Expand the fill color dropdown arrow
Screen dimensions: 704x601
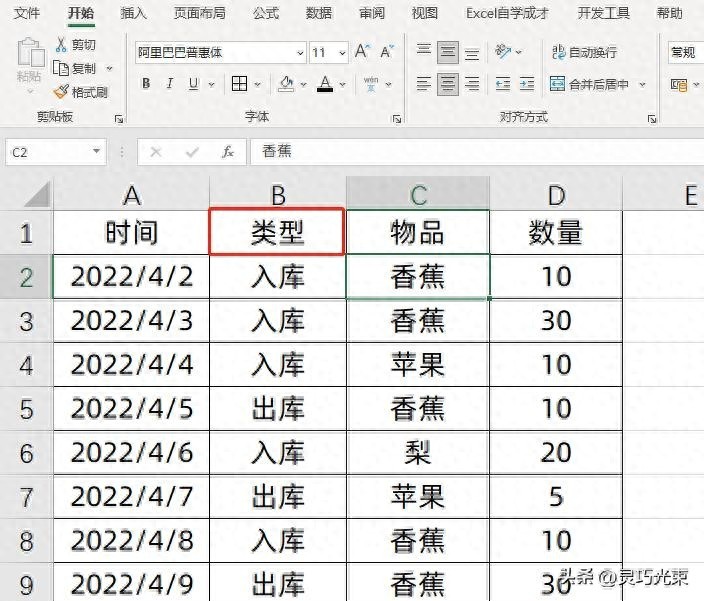[304, 84]
